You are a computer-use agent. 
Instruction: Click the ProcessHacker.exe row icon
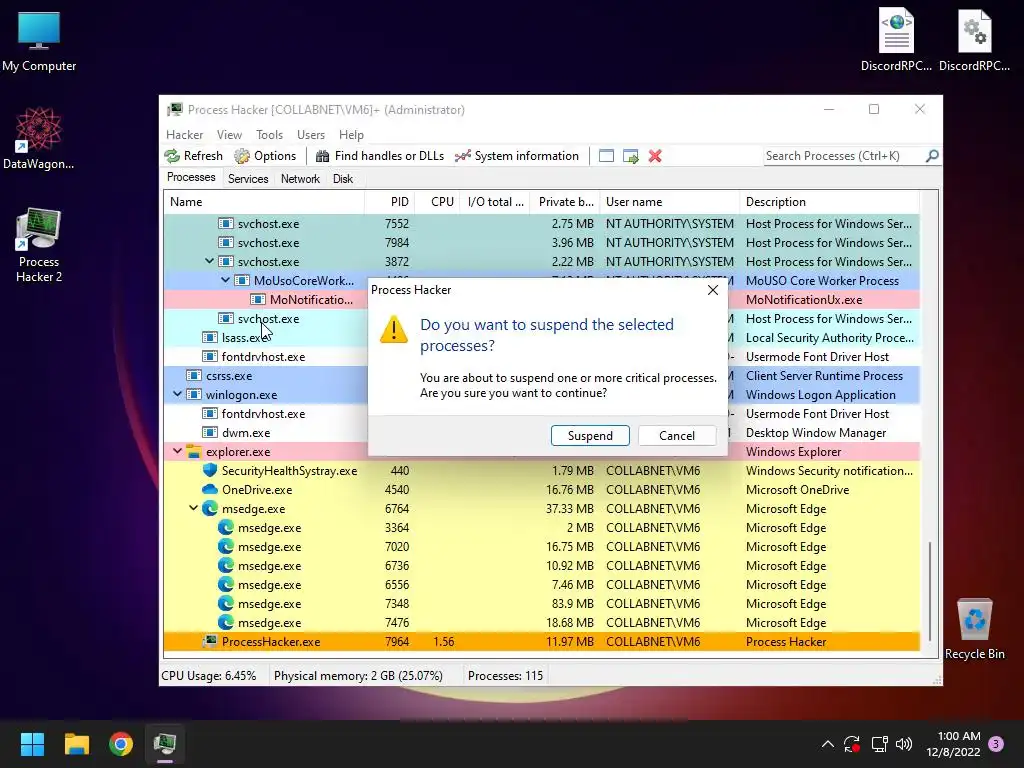210,641
